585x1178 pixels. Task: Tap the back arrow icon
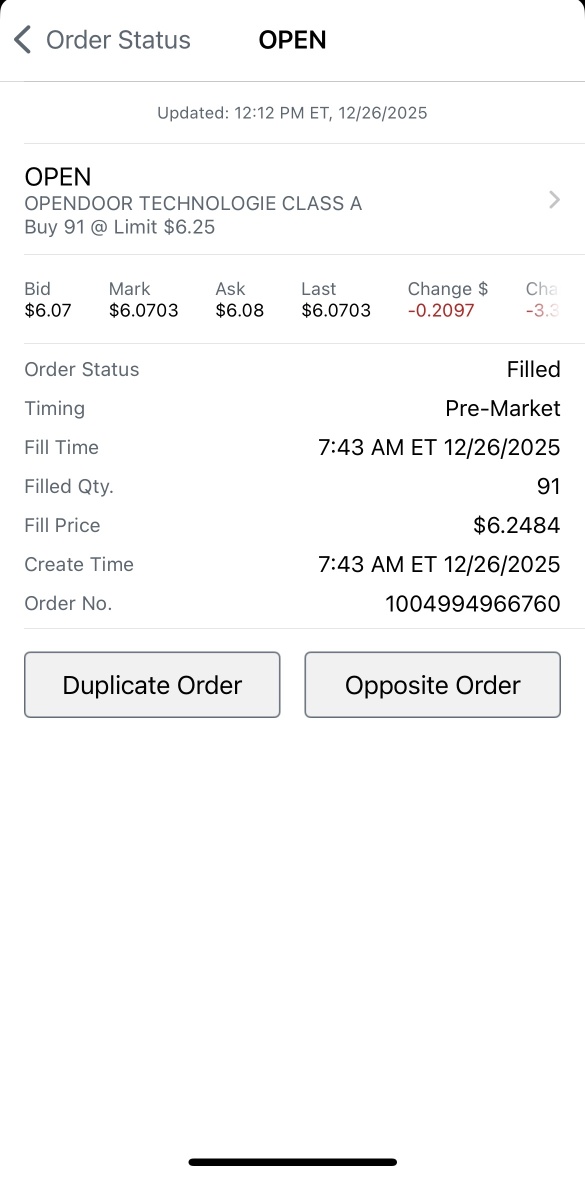pyautogui.click(x=23, y=39)
